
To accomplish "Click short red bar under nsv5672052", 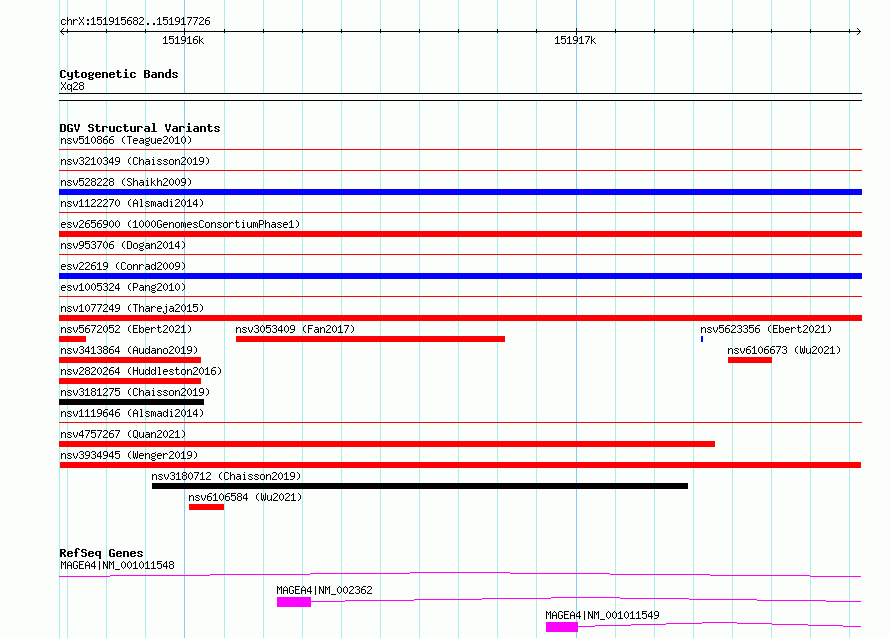I will (x=73, y=339).
